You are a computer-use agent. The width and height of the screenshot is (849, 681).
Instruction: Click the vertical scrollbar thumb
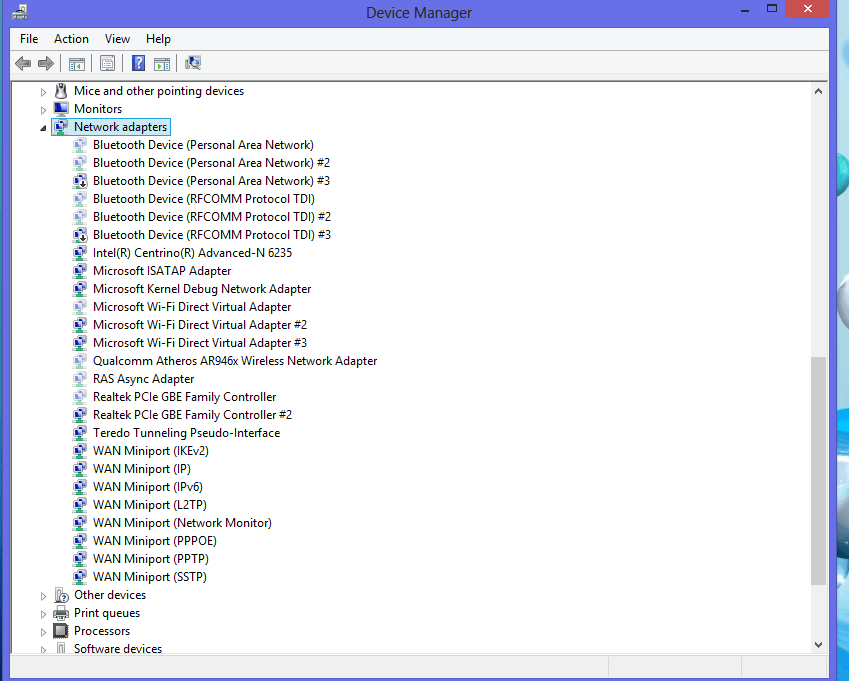pyautogui.click(x=818, y=470)
